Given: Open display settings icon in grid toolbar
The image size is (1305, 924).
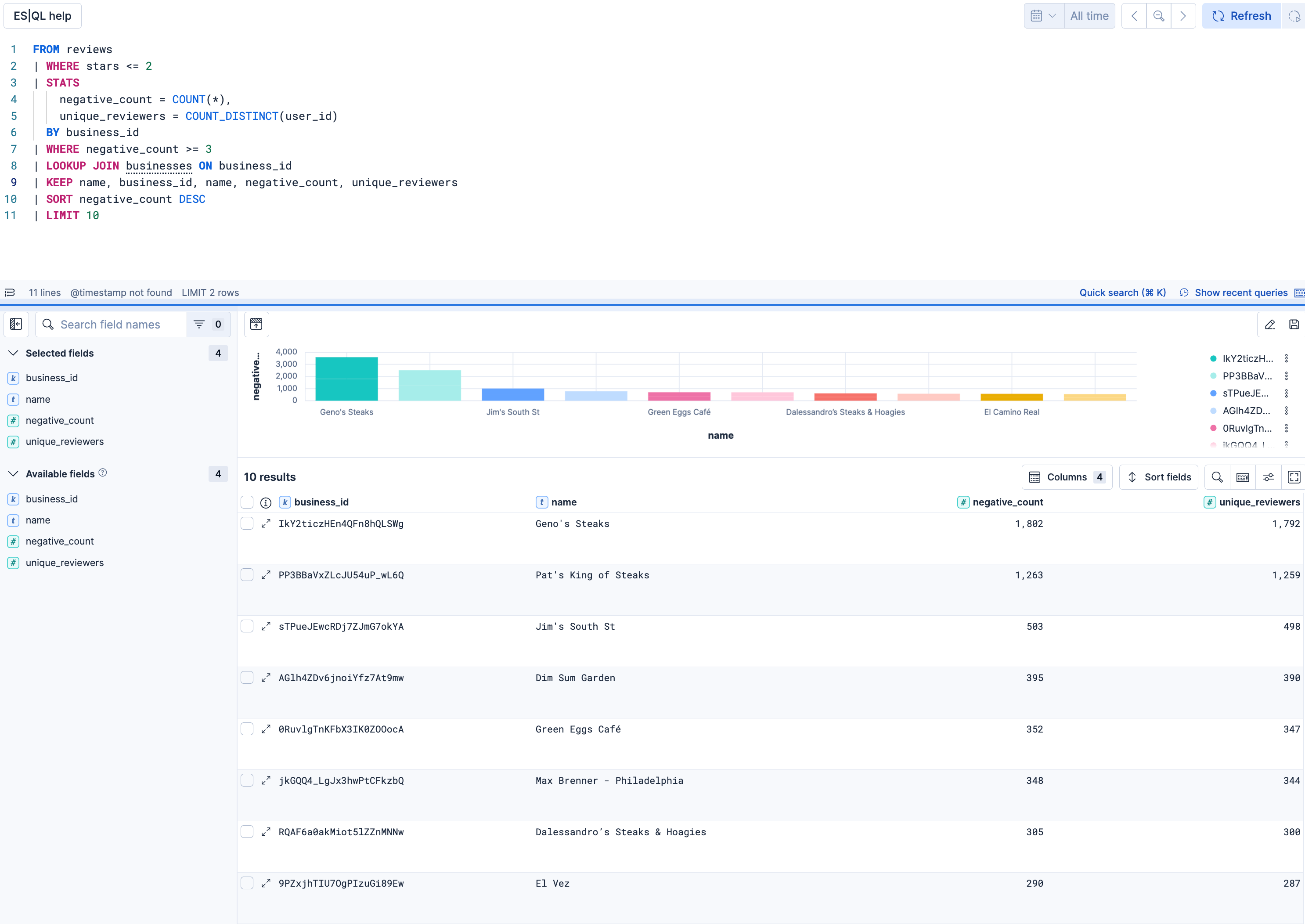Looking at the screenshot, I should point(1268,477).
